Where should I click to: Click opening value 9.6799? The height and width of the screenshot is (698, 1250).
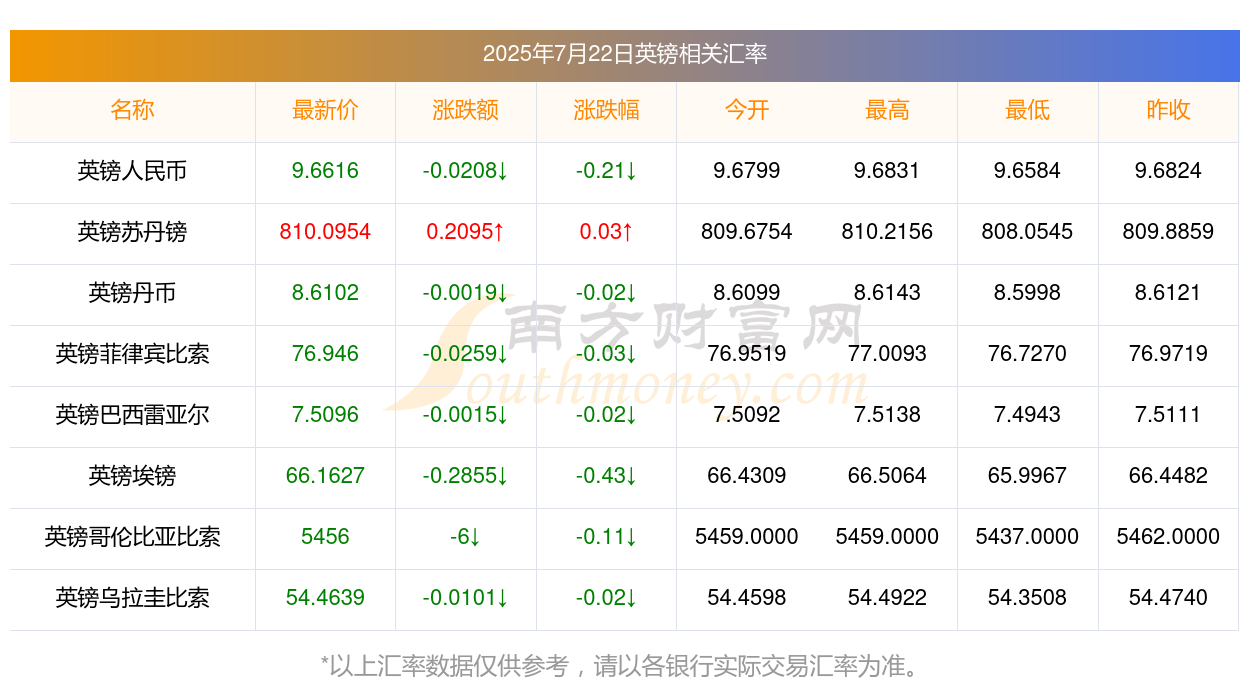pos(747,171)
